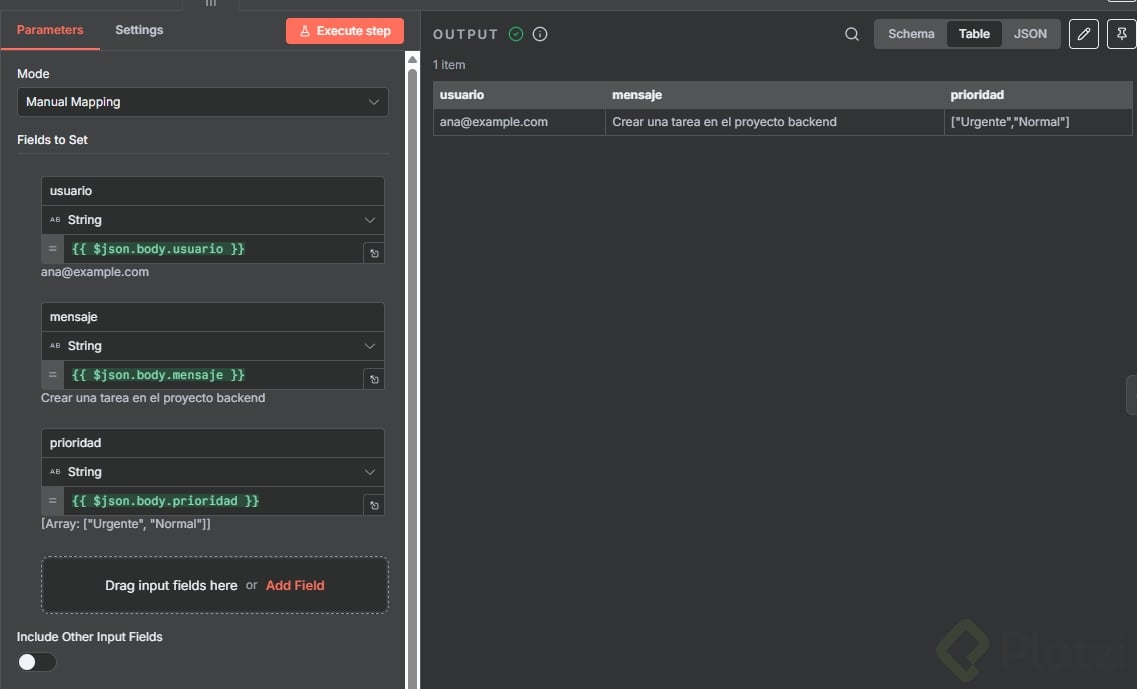The width and height of the screenshot is (1137, 689).
Task: Click the info icon next to OUTPUT
Action: [539, 34]
